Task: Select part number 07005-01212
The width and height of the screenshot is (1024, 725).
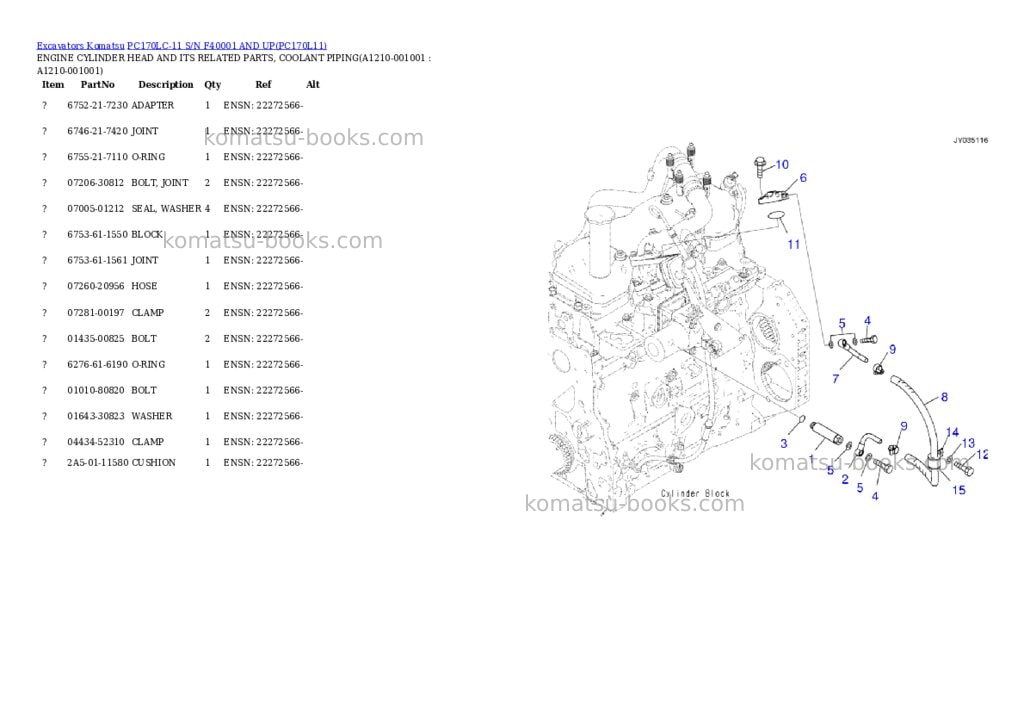Action: click(x=95, y=209)
